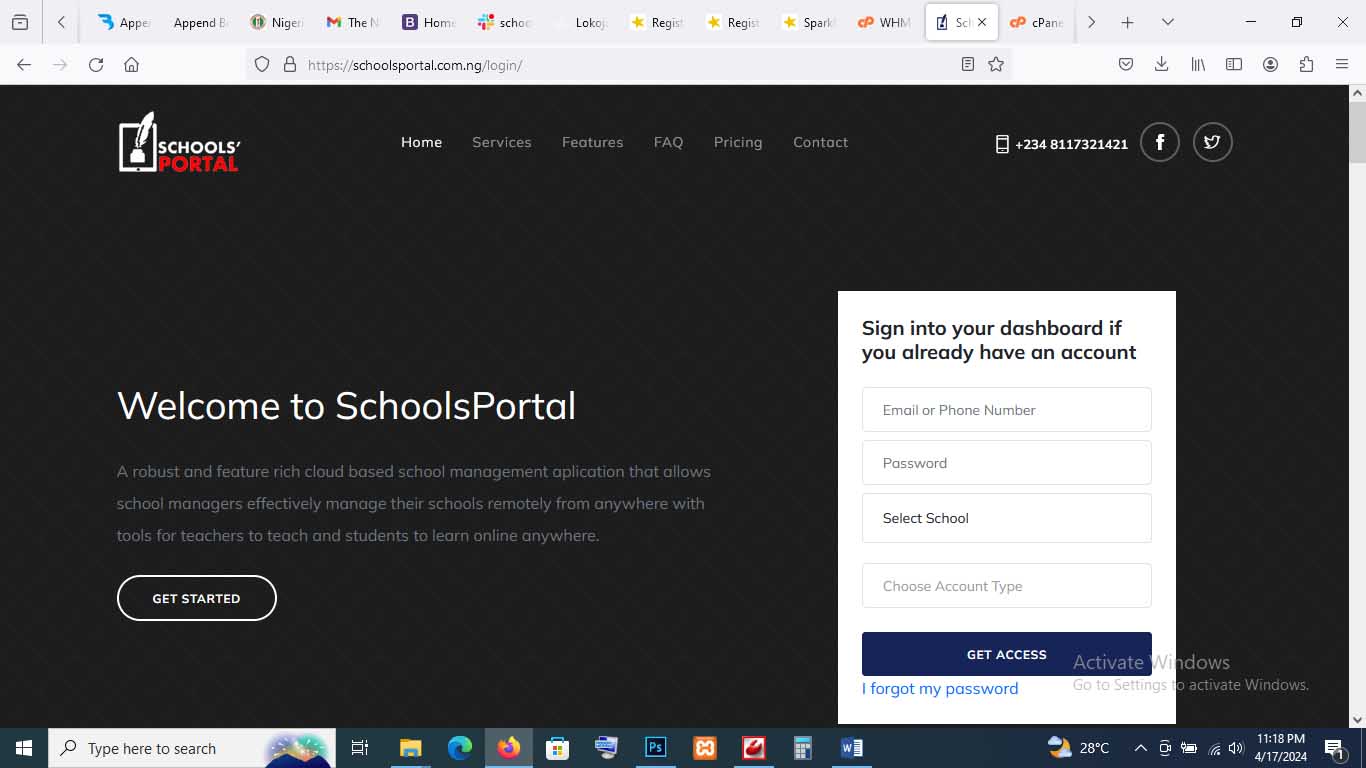Expand the list all tabs dropdown
The image size is (1366, 768).
[1167, 22]
